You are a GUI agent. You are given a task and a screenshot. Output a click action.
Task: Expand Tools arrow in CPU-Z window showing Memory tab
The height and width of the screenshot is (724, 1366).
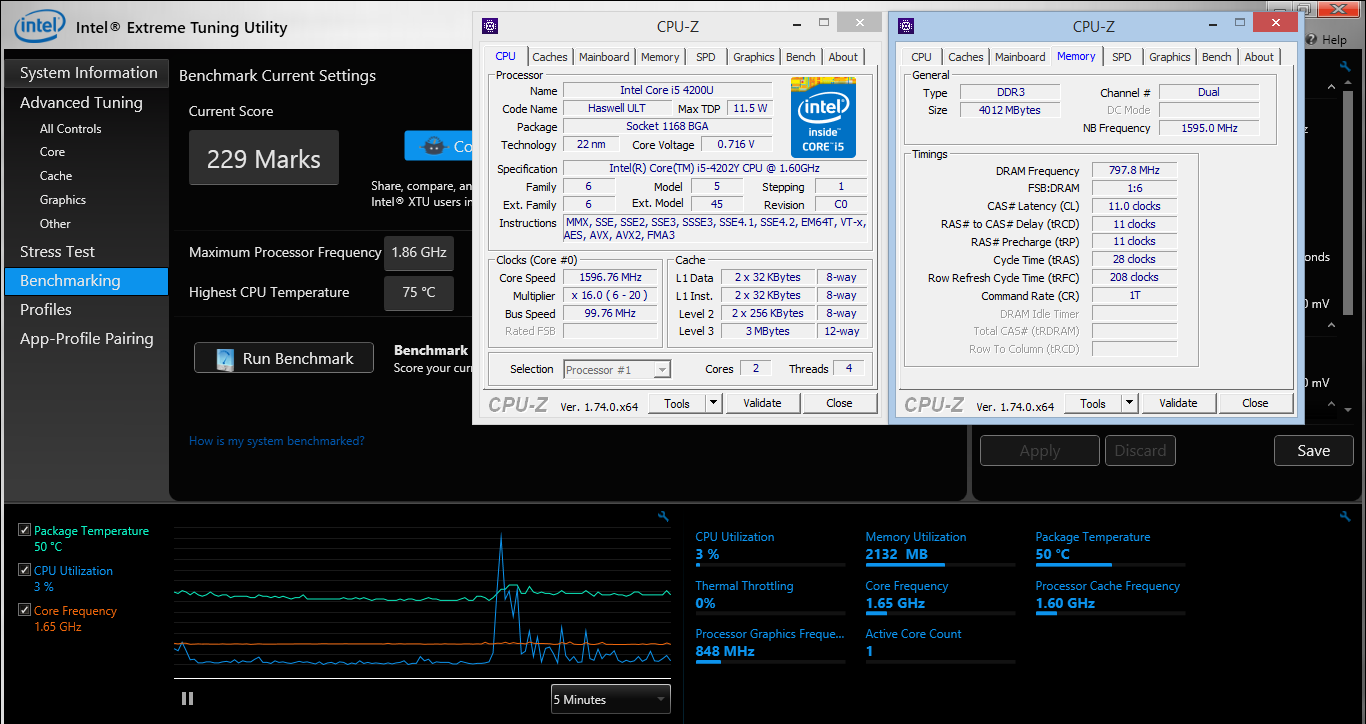(x=1129, y=403)
